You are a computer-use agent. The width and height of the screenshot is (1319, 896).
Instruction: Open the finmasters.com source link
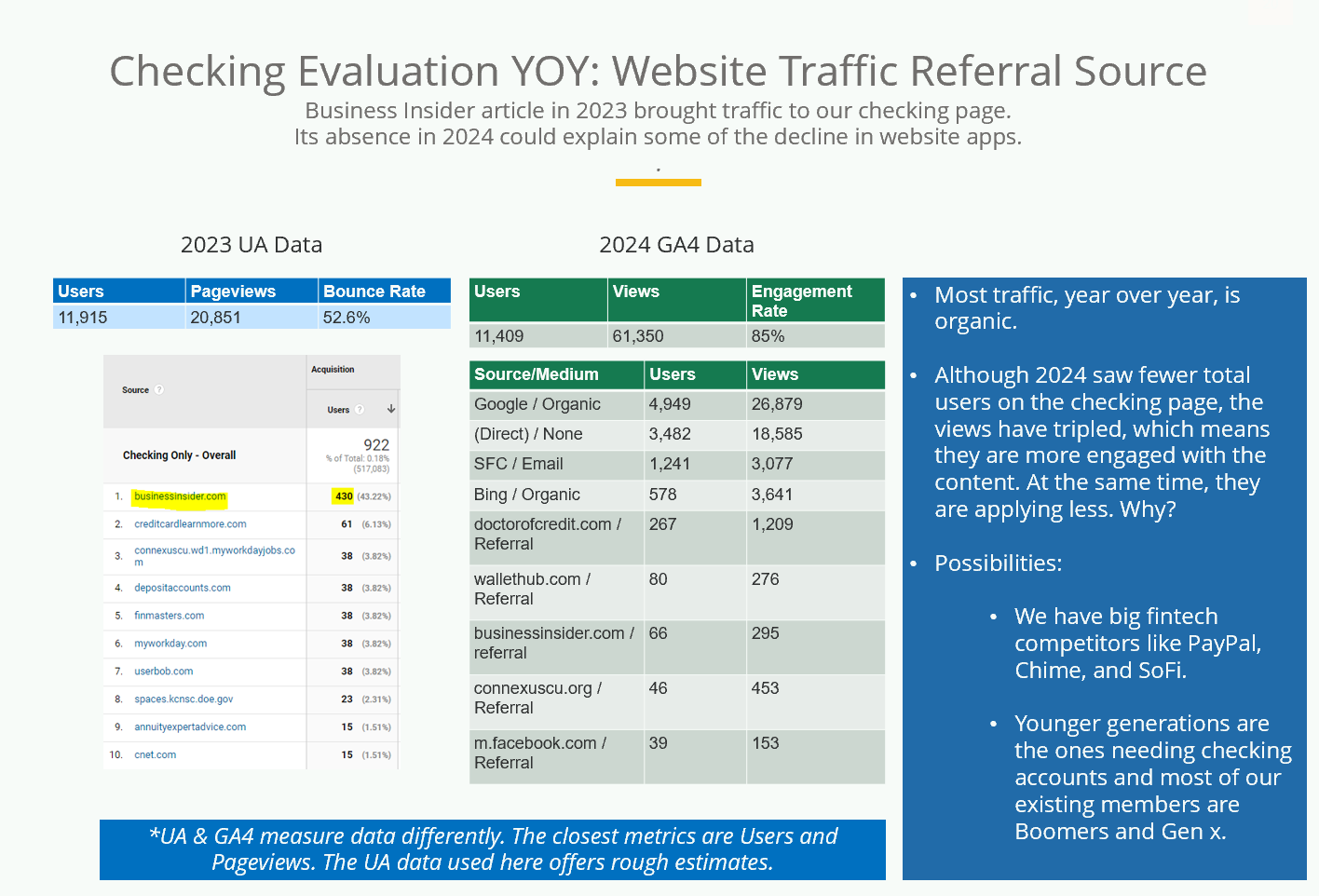(x=169, y=616)
